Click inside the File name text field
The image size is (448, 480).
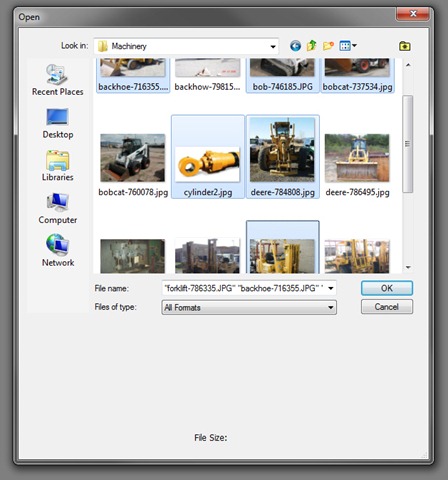[244, 288]
